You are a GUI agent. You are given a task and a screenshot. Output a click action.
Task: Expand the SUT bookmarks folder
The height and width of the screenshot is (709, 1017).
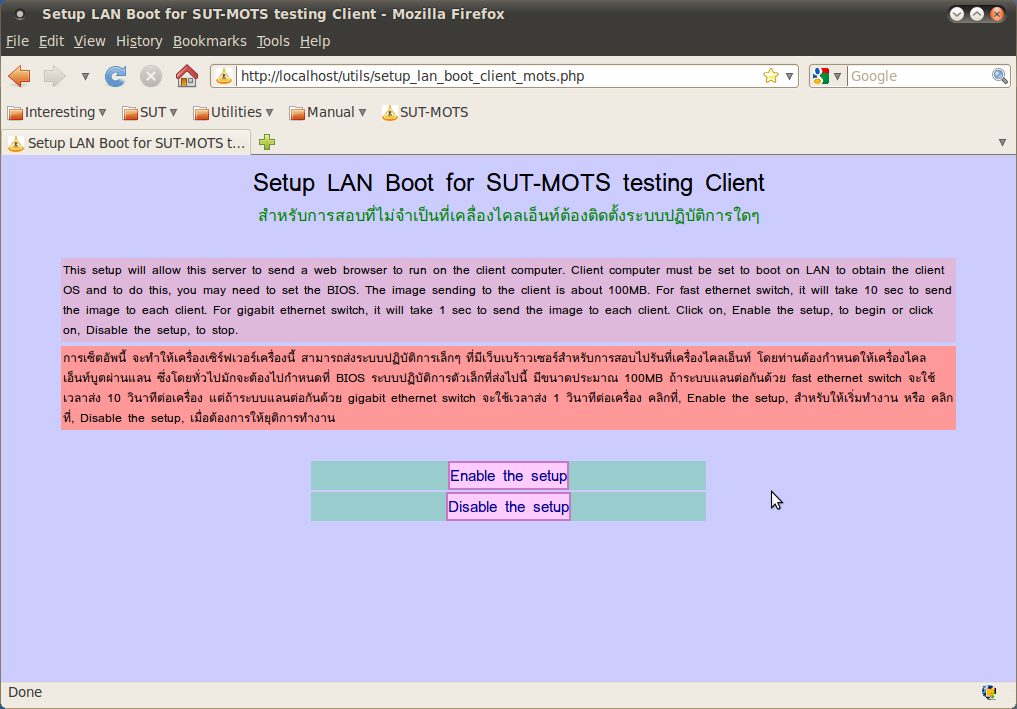pyautogui.click(x=150, y=112)
